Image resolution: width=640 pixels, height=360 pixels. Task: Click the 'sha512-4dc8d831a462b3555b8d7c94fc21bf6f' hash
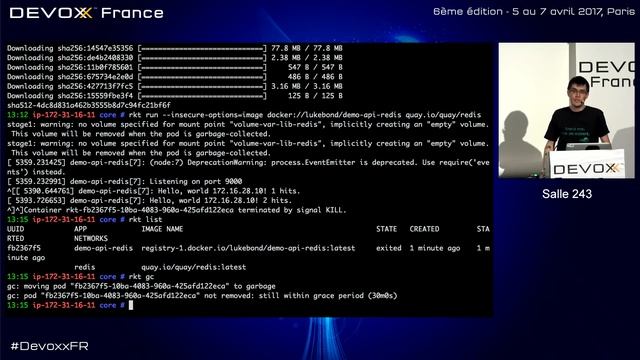click(x=89, y=105)
